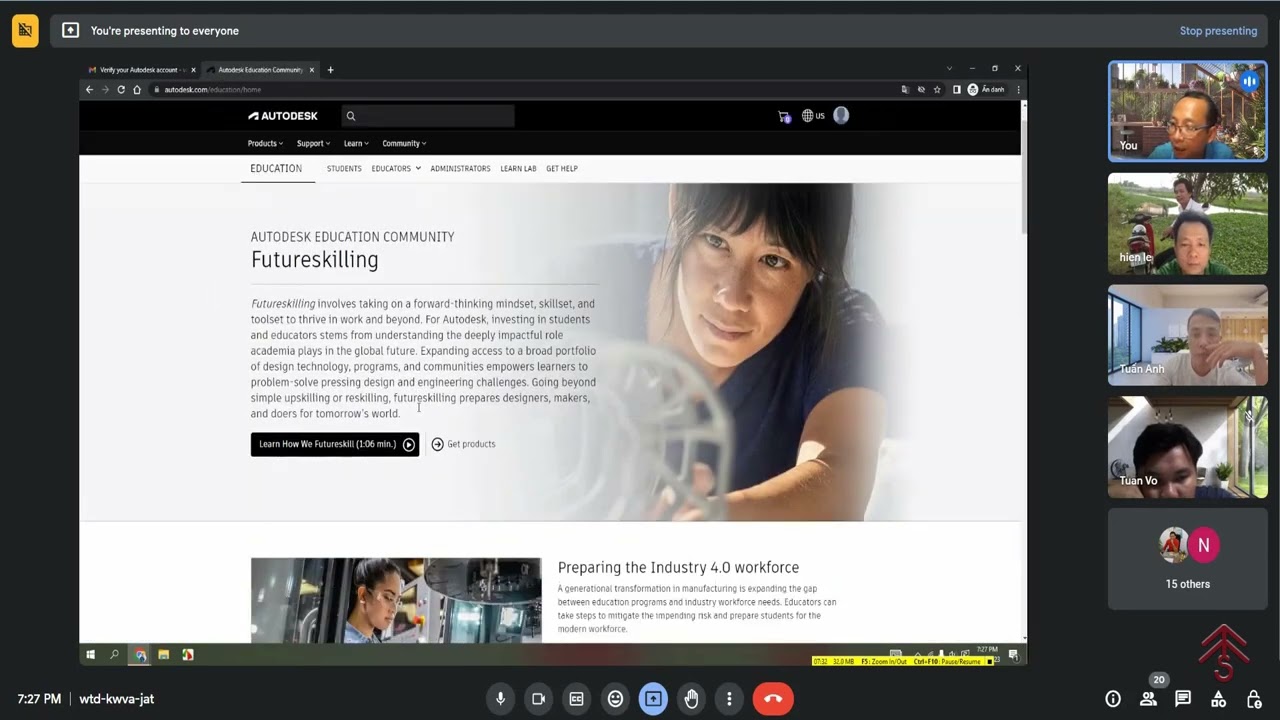Select the Tuan Vo video tile
The width and height of the screenshot is (1280, 720).
click(x=1187, y=447)
